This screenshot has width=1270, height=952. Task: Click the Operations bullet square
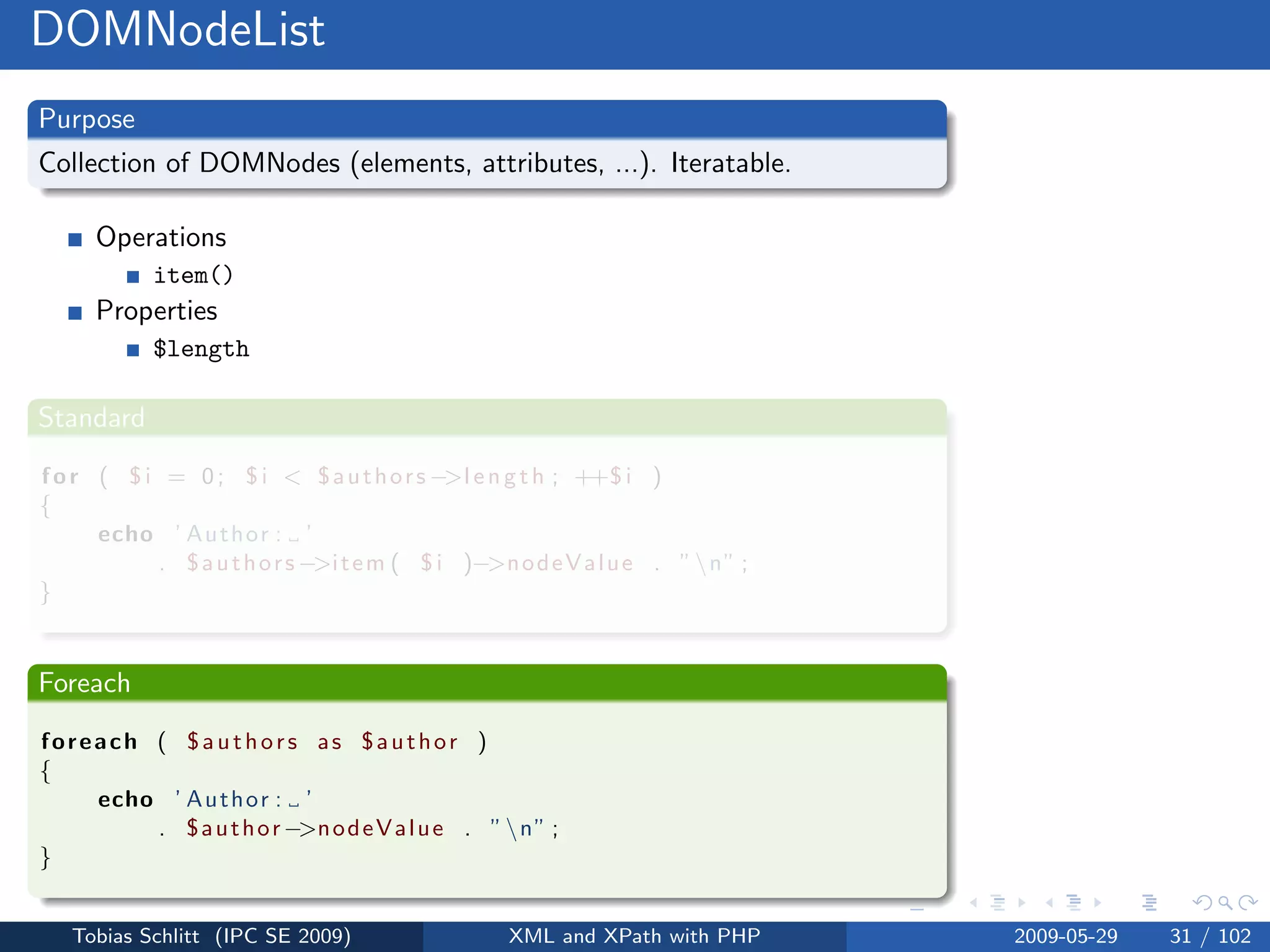pos(75,239)
